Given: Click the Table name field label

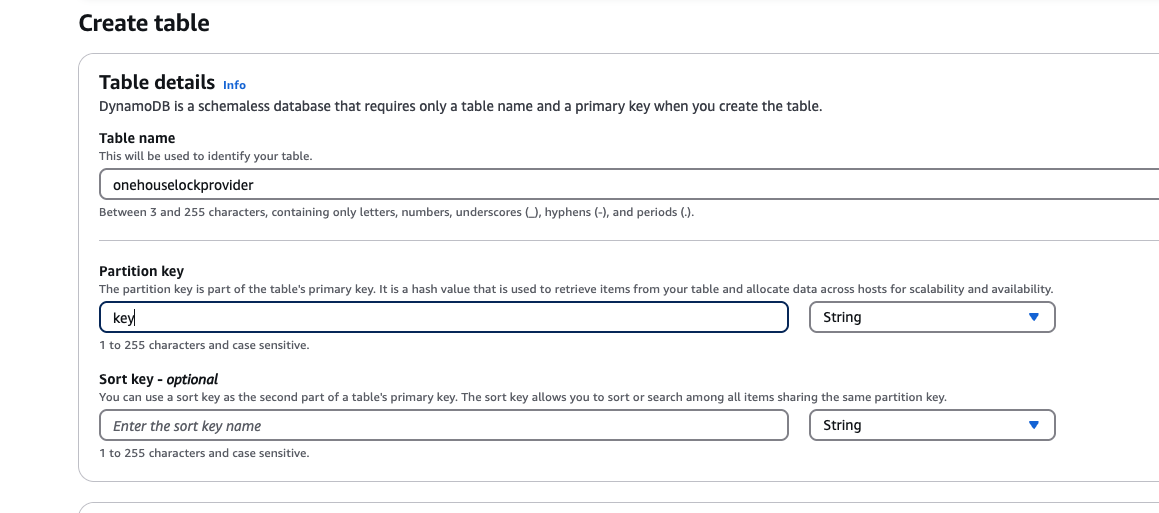Looking at the screenshot, I should tap(137, 137).
